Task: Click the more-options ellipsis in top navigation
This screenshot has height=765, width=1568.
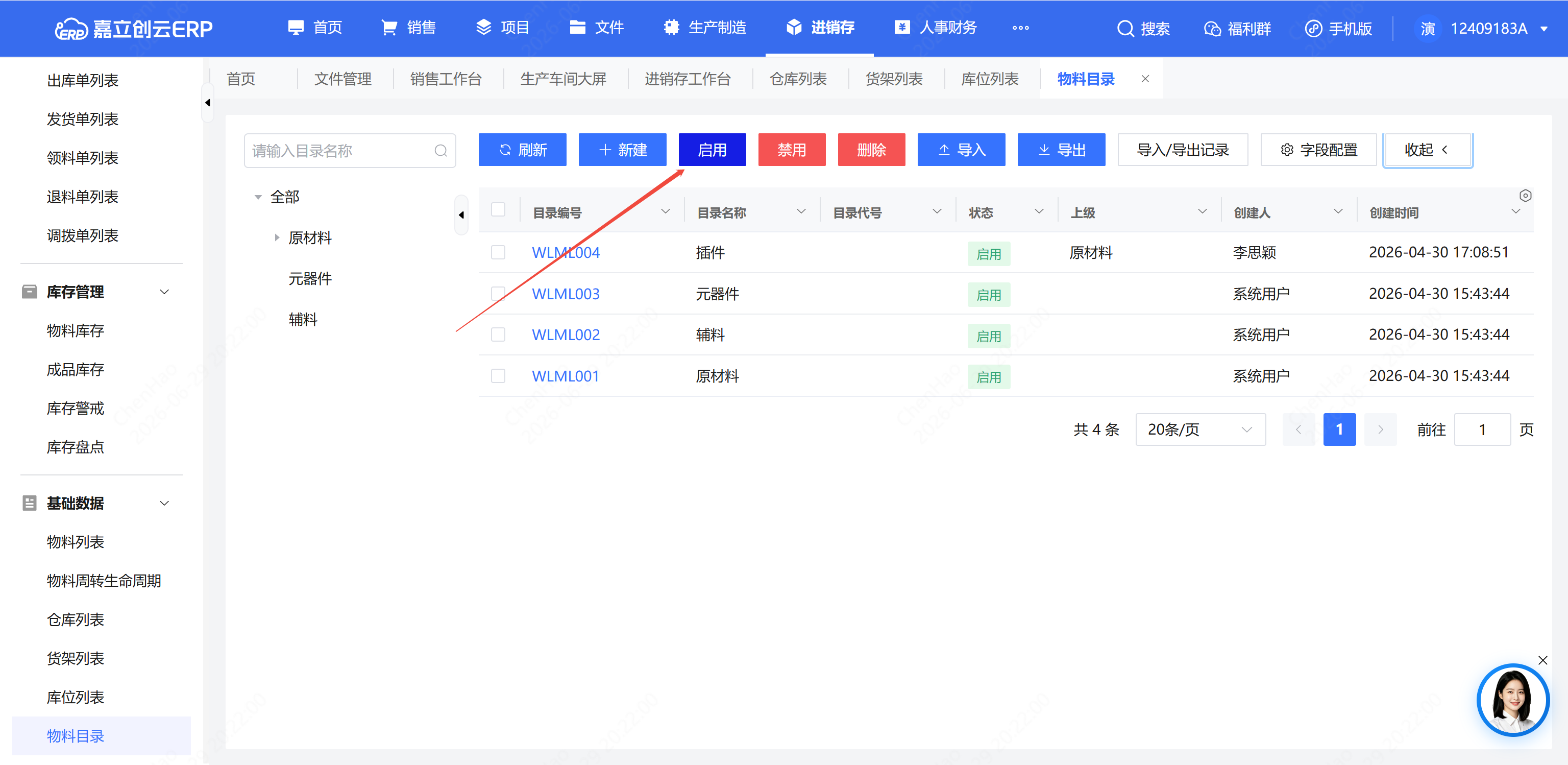Action: [x=1021, y=28]
